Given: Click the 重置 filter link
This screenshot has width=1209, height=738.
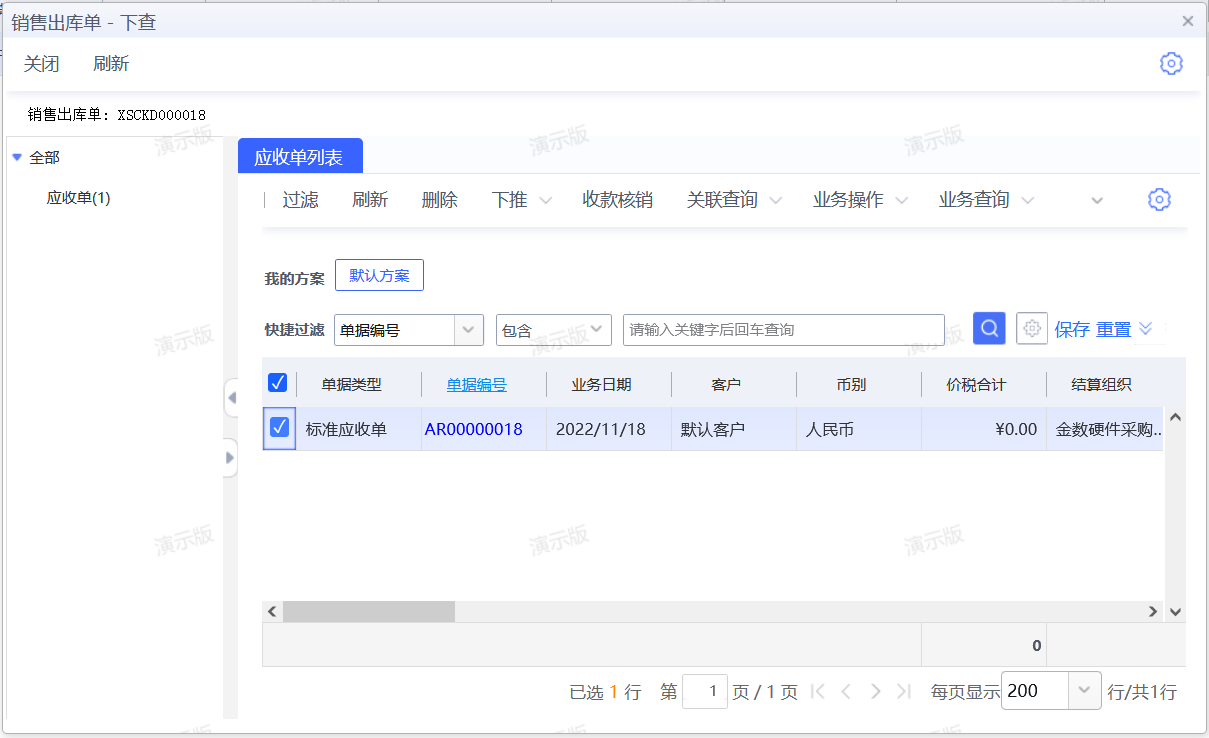Looking at the screenshot, I should click(x=1114, y=329).
